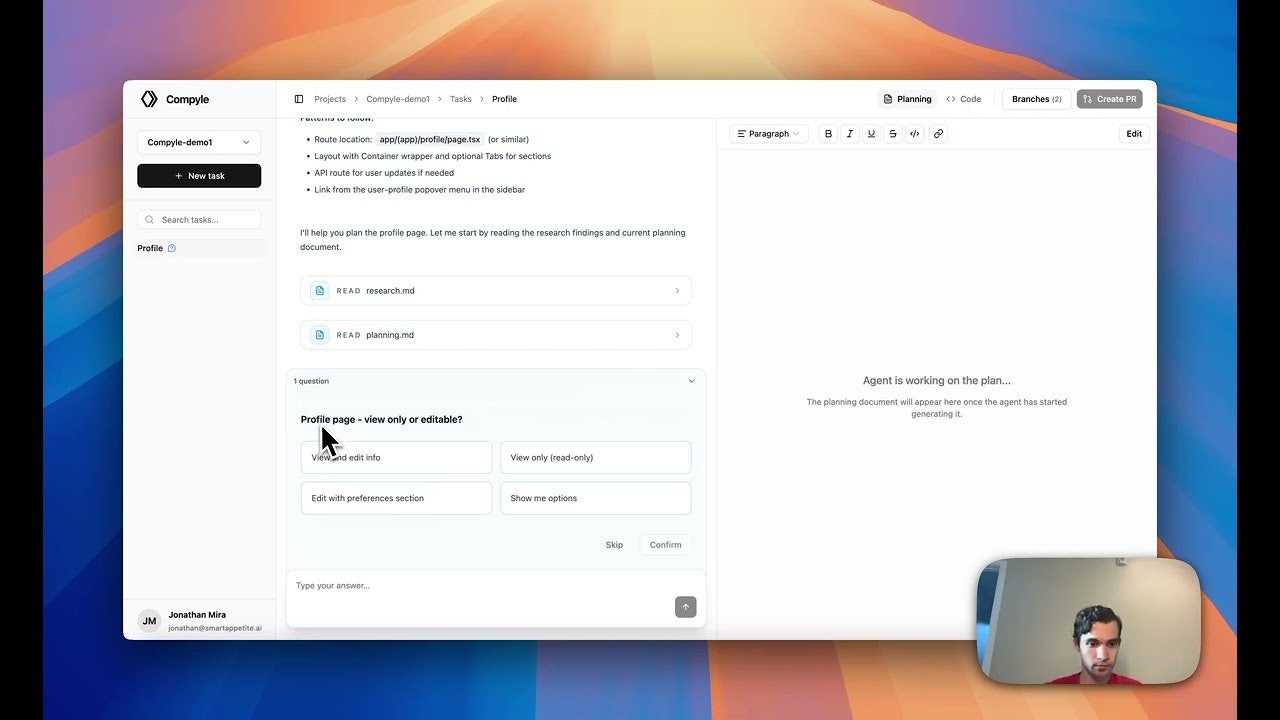
Task: Click the Jonathan Mira account name
Action: 197,615
